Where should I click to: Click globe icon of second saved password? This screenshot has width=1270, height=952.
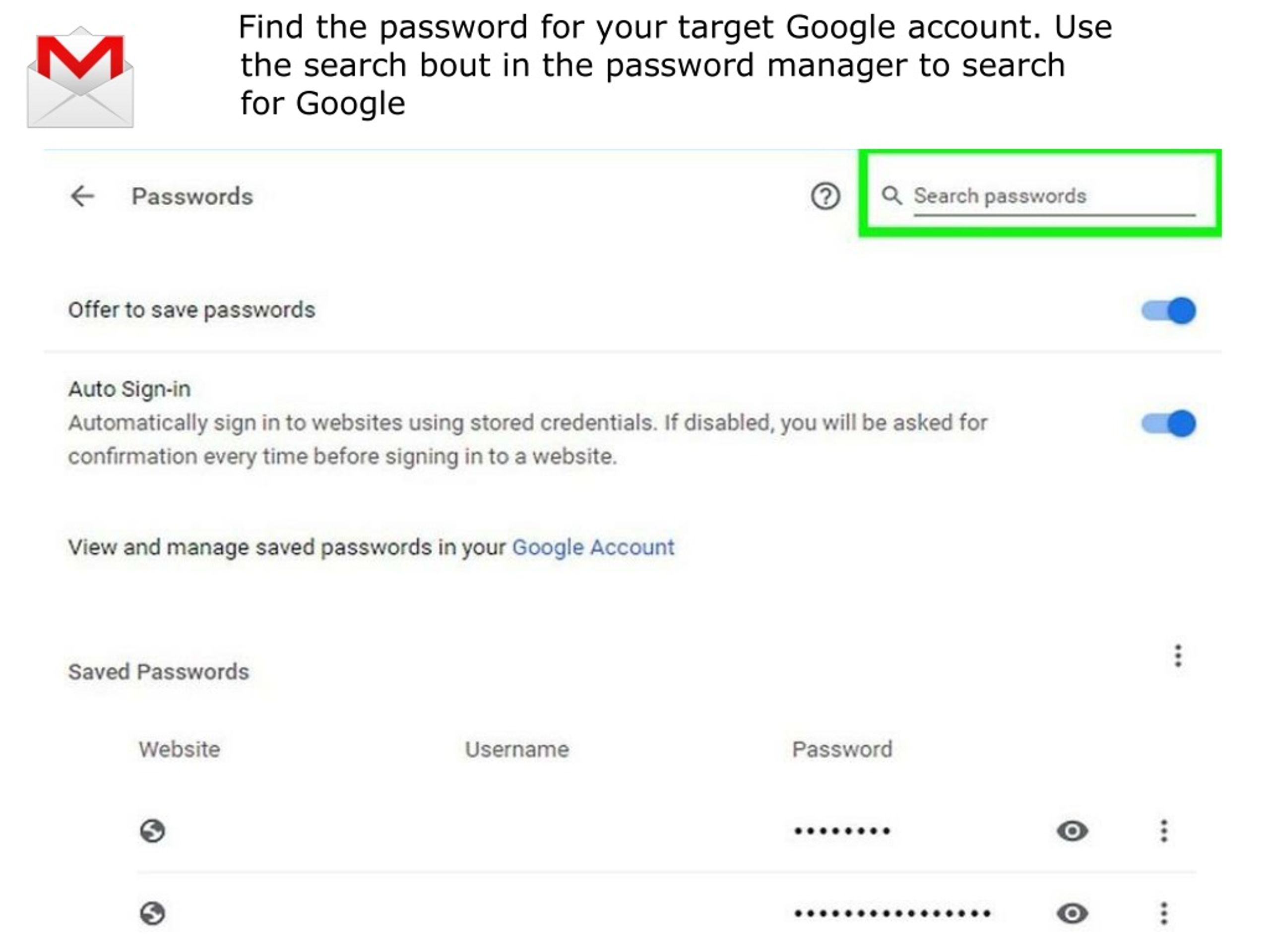[x=152, y=913]
